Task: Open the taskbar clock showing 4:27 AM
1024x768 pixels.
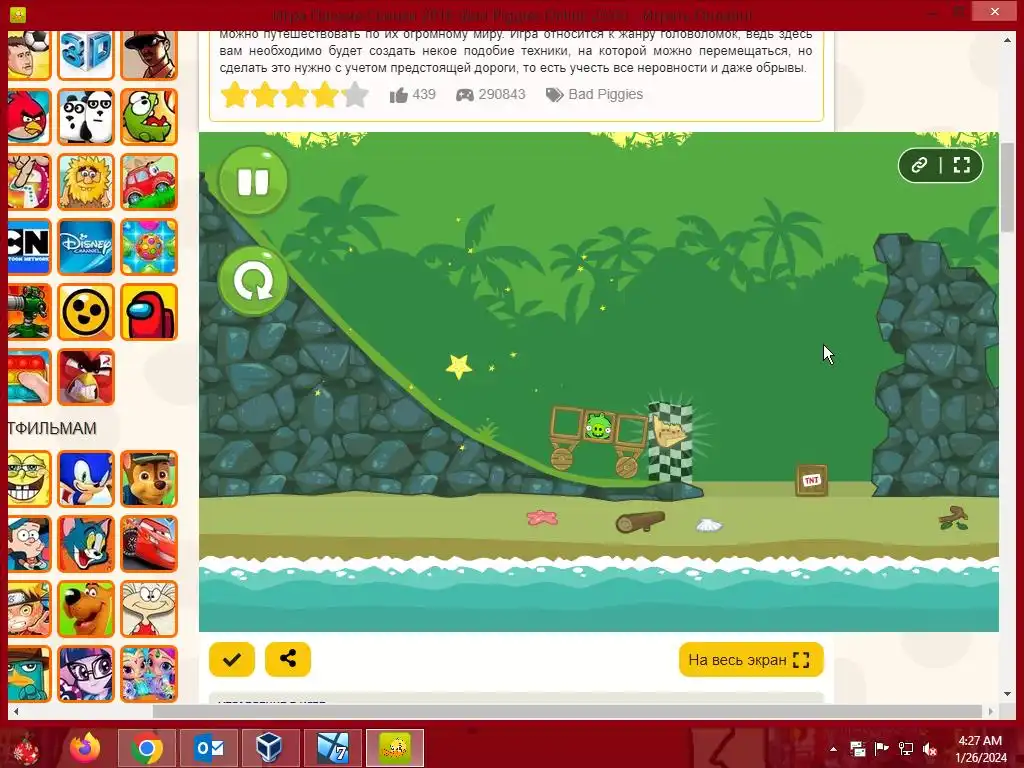Action: click(980, 749)
